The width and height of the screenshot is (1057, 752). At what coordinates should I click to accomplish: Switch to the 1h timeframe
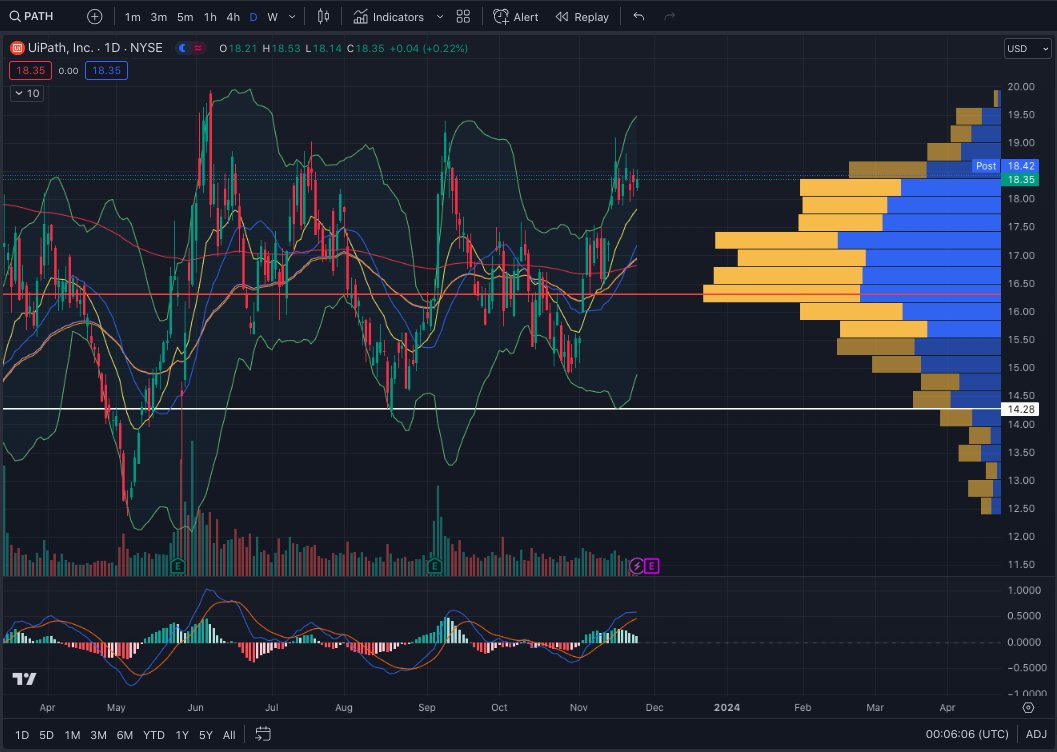210,17
